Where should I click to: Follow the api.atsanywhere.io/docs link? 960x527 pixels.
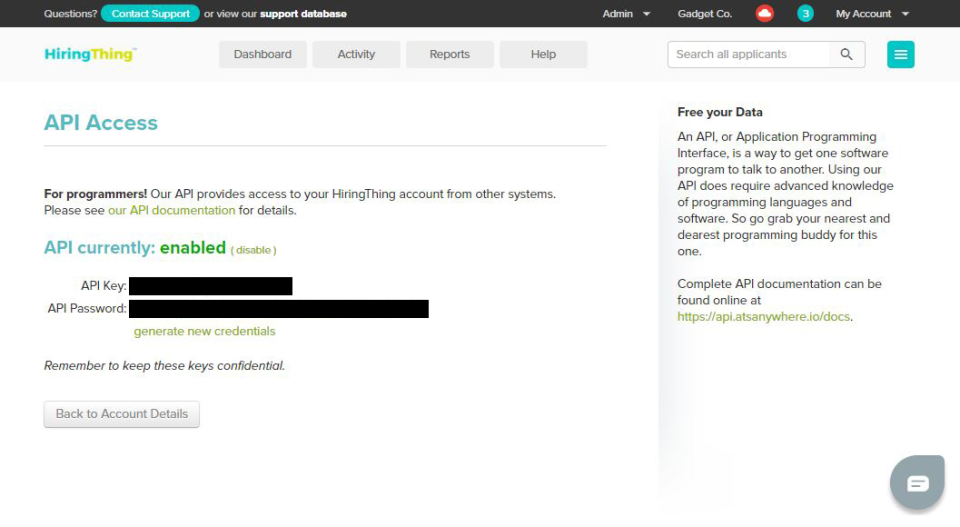pos(764,317)
